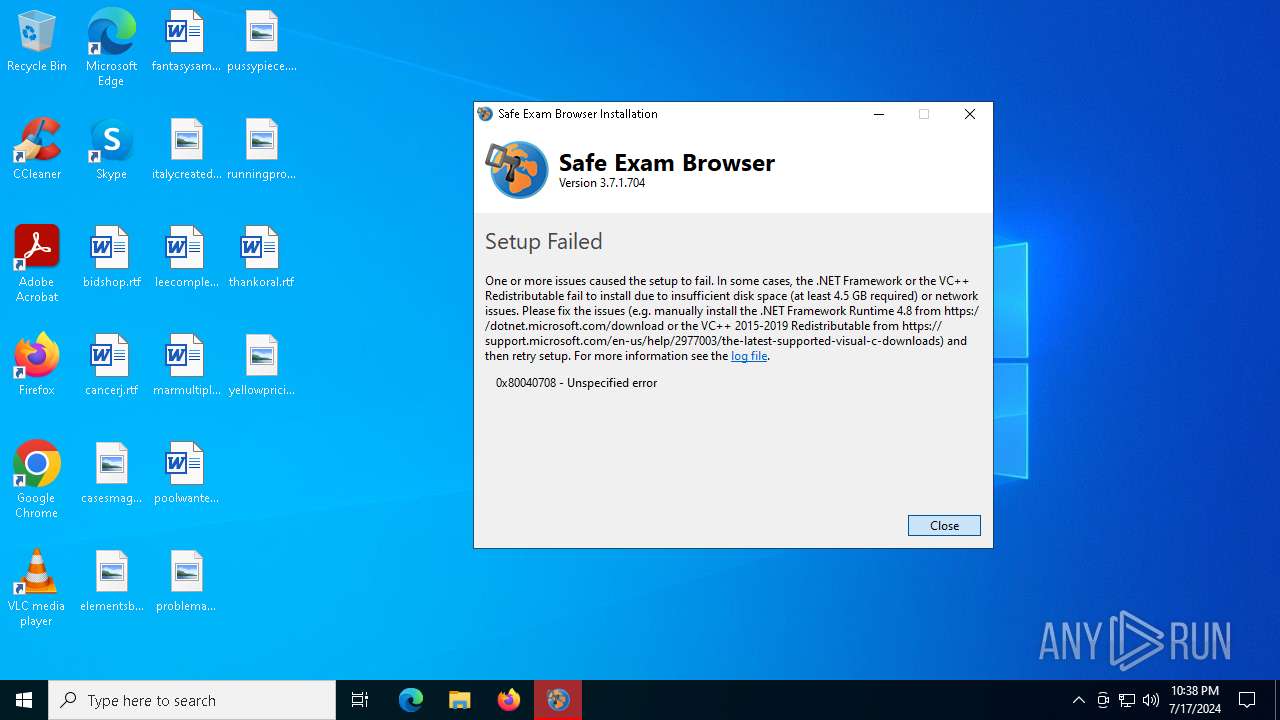The width and height of the screenshot is (1280, 720).
Task: Open Firefox from the taskbar
Action: click(509, 700)
